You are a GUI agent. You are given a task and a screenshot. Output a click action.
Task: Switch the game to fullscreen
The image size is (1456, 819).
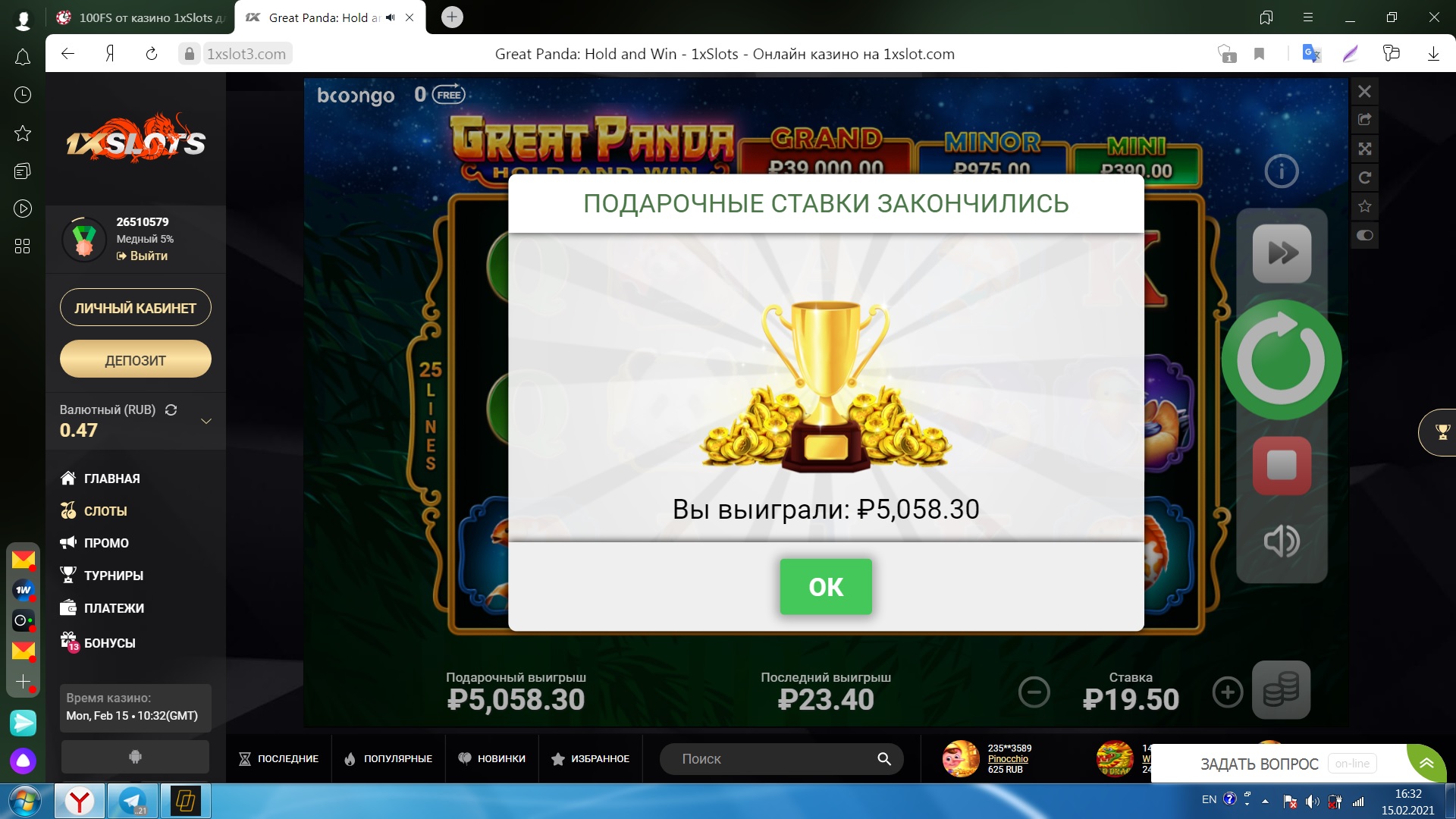(x=1364, y=149)
